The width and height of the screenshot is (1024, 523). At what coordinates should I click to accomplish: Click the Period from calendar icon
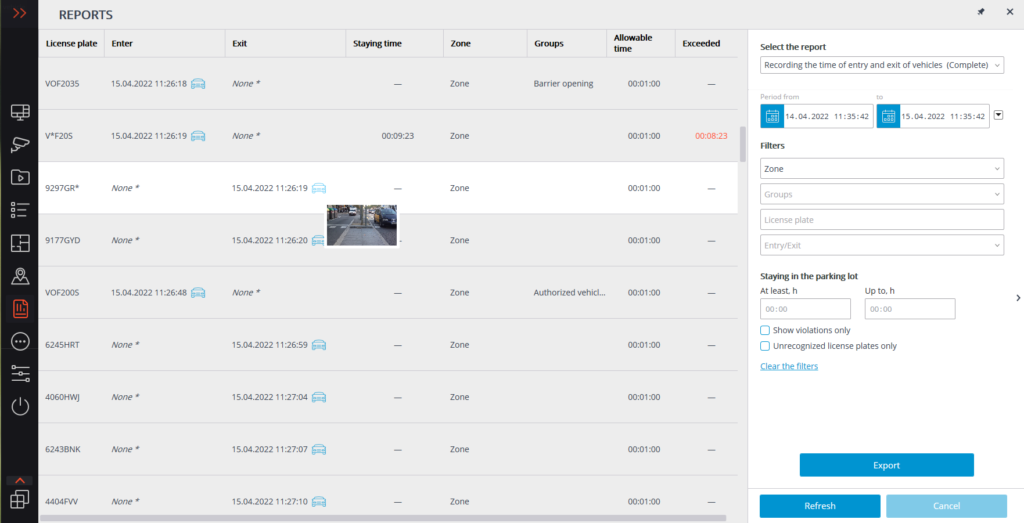point(771,116)
